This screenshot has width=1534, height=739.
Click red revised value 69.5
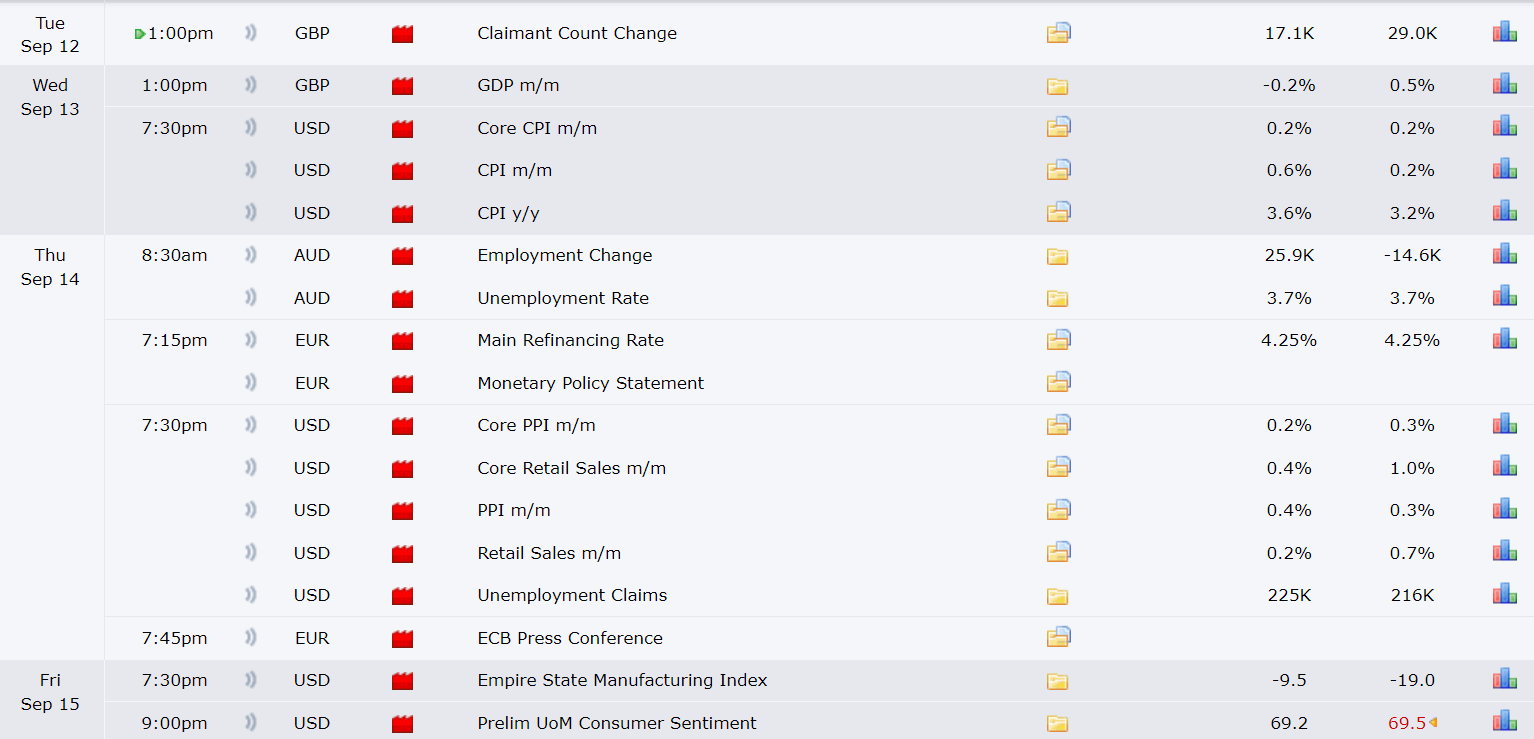1407,723
